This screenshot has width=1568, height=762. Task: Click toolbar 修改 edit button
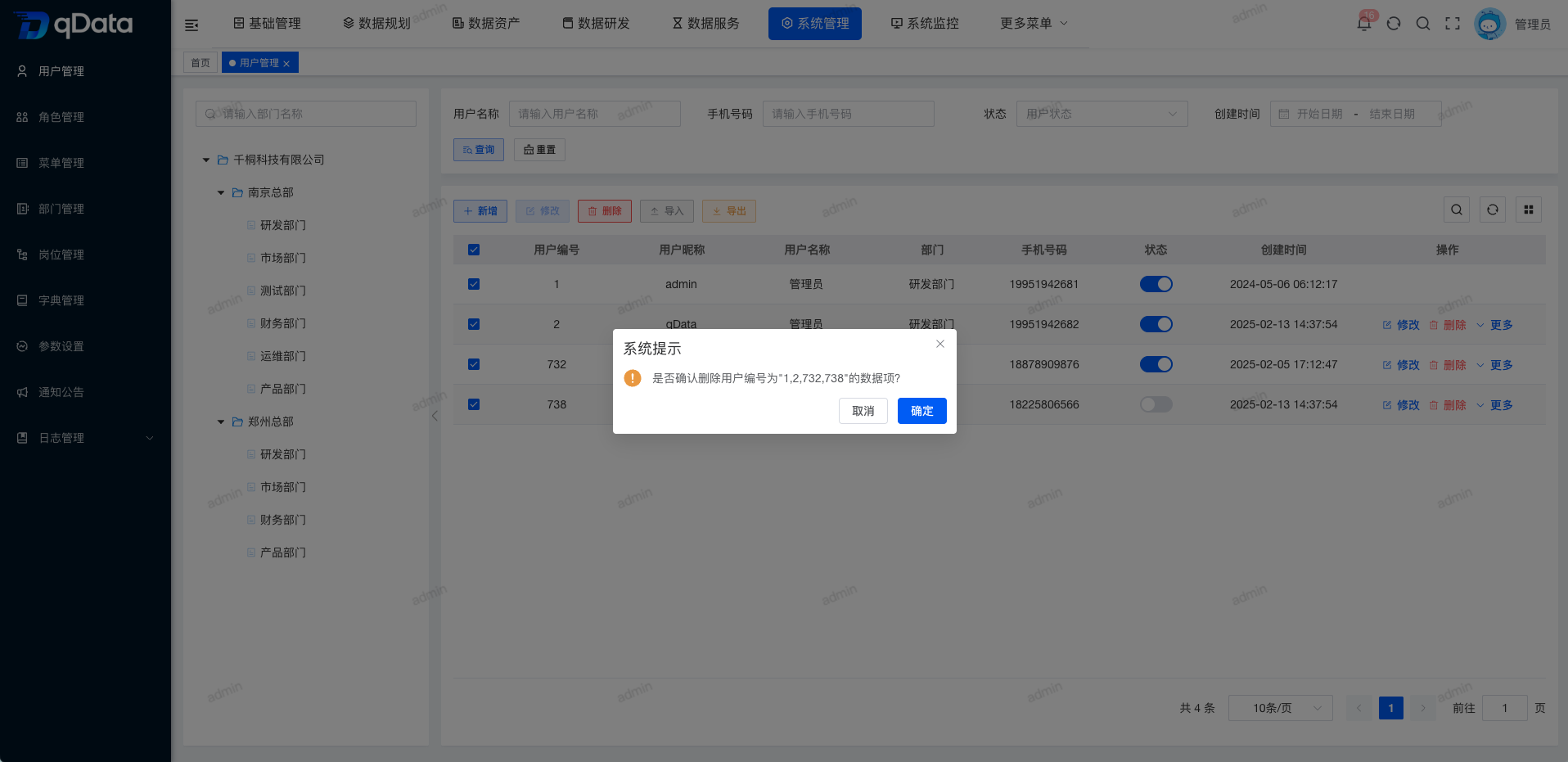tap(543, 211)
